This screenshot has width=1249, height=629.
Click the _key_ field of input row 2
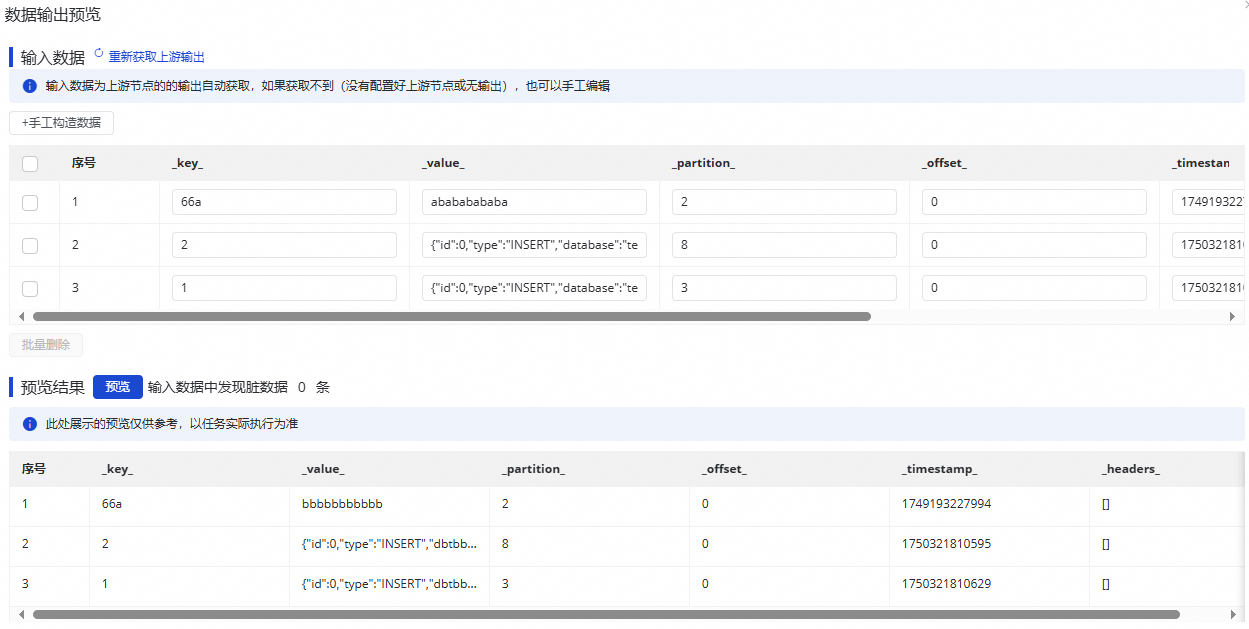coord(284,245)
